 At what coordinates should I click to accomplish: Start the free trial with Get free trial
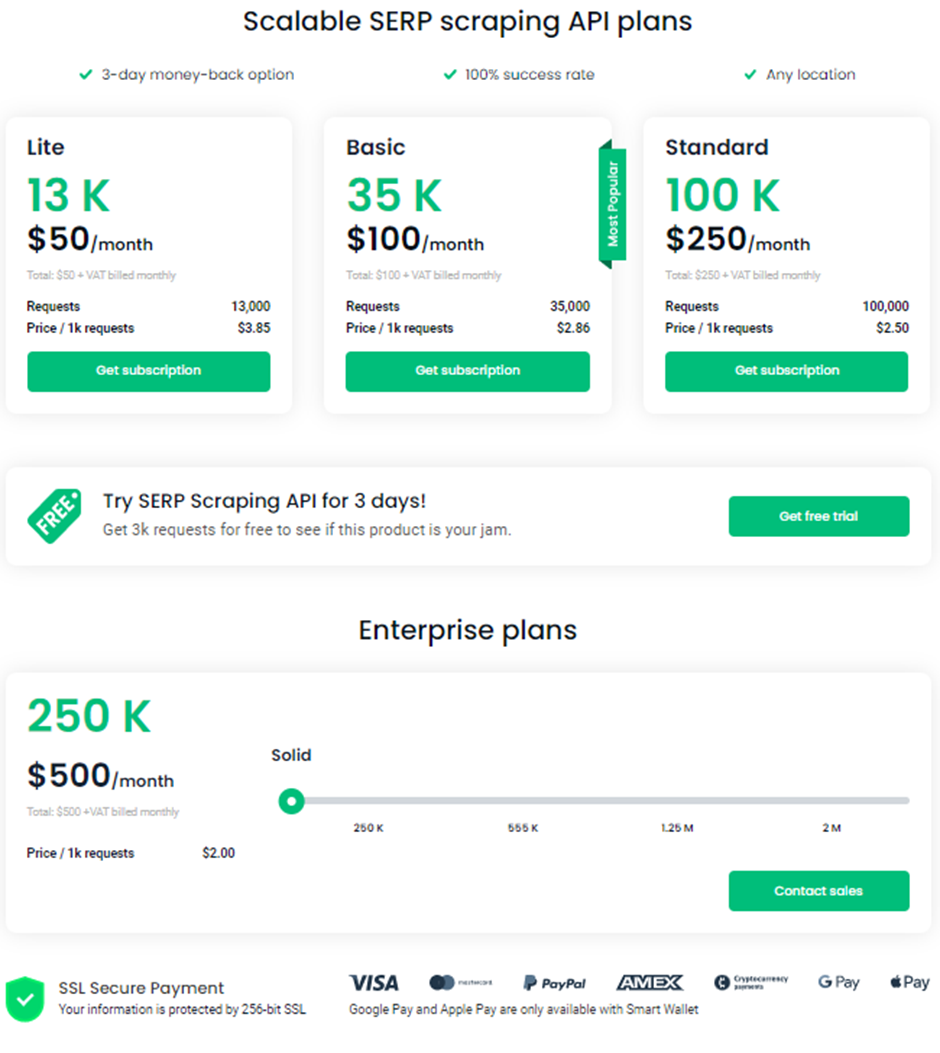(818, 516)
